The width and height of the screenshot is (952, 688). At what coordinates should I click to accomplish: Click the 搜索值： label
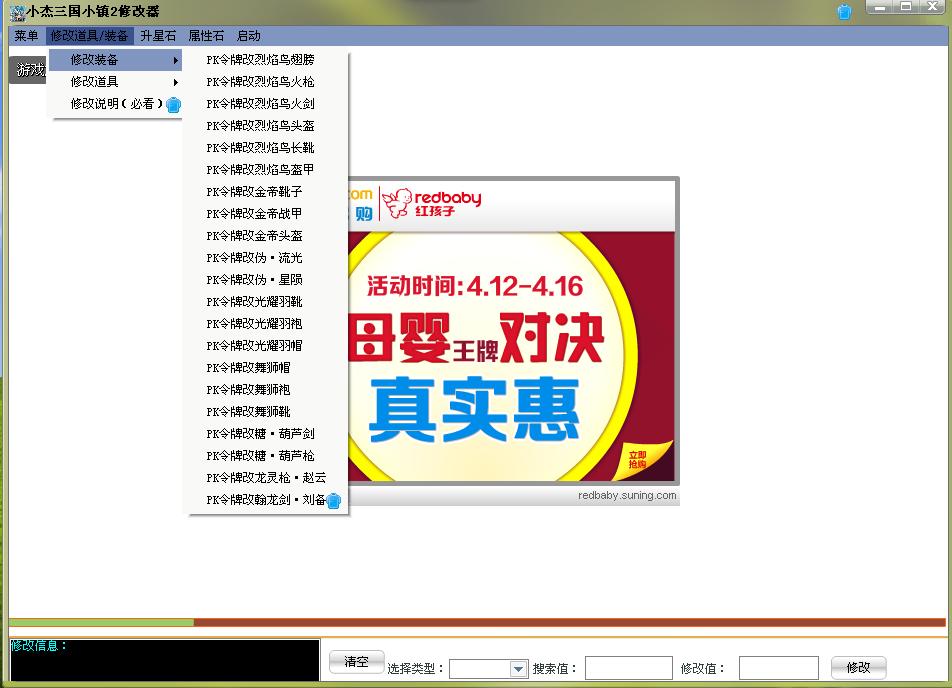click(555, 669)
